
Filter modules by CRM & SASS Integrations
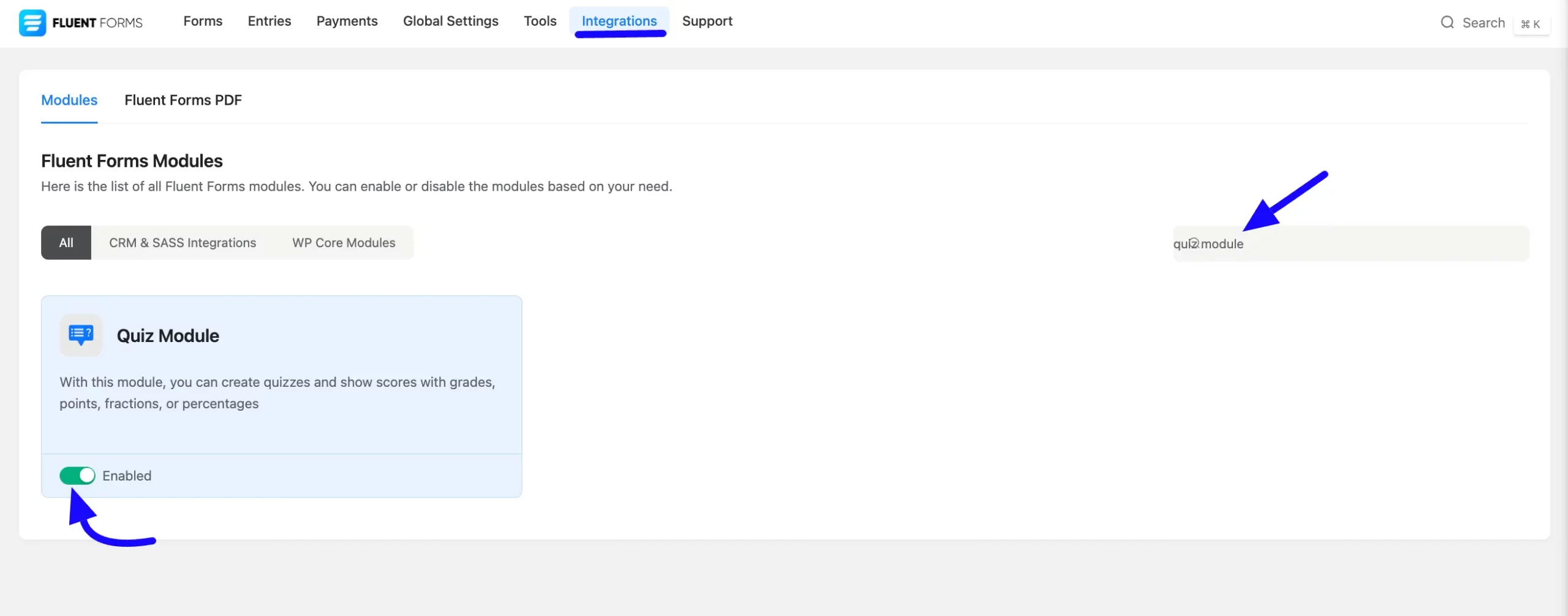pos(183,243)
